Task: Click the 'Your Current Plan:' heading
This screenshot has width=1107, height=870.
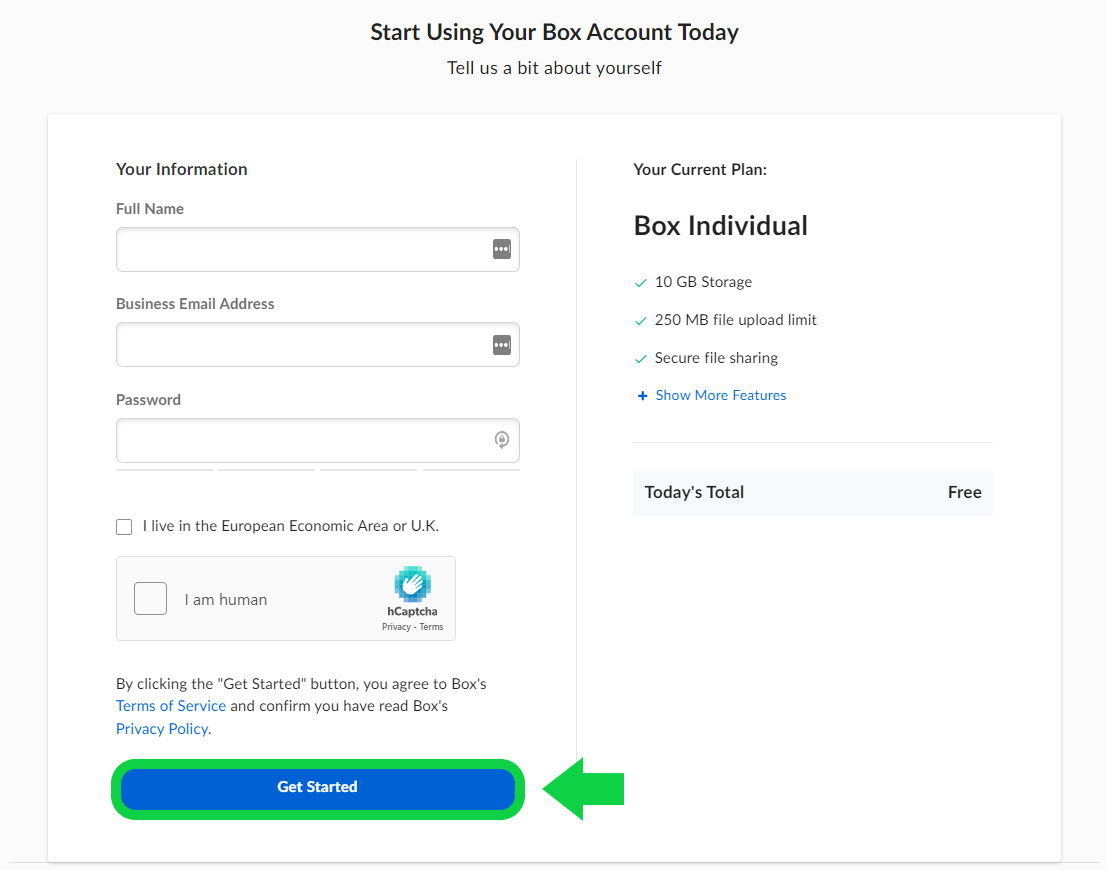Action: click(x=700, y=169)
